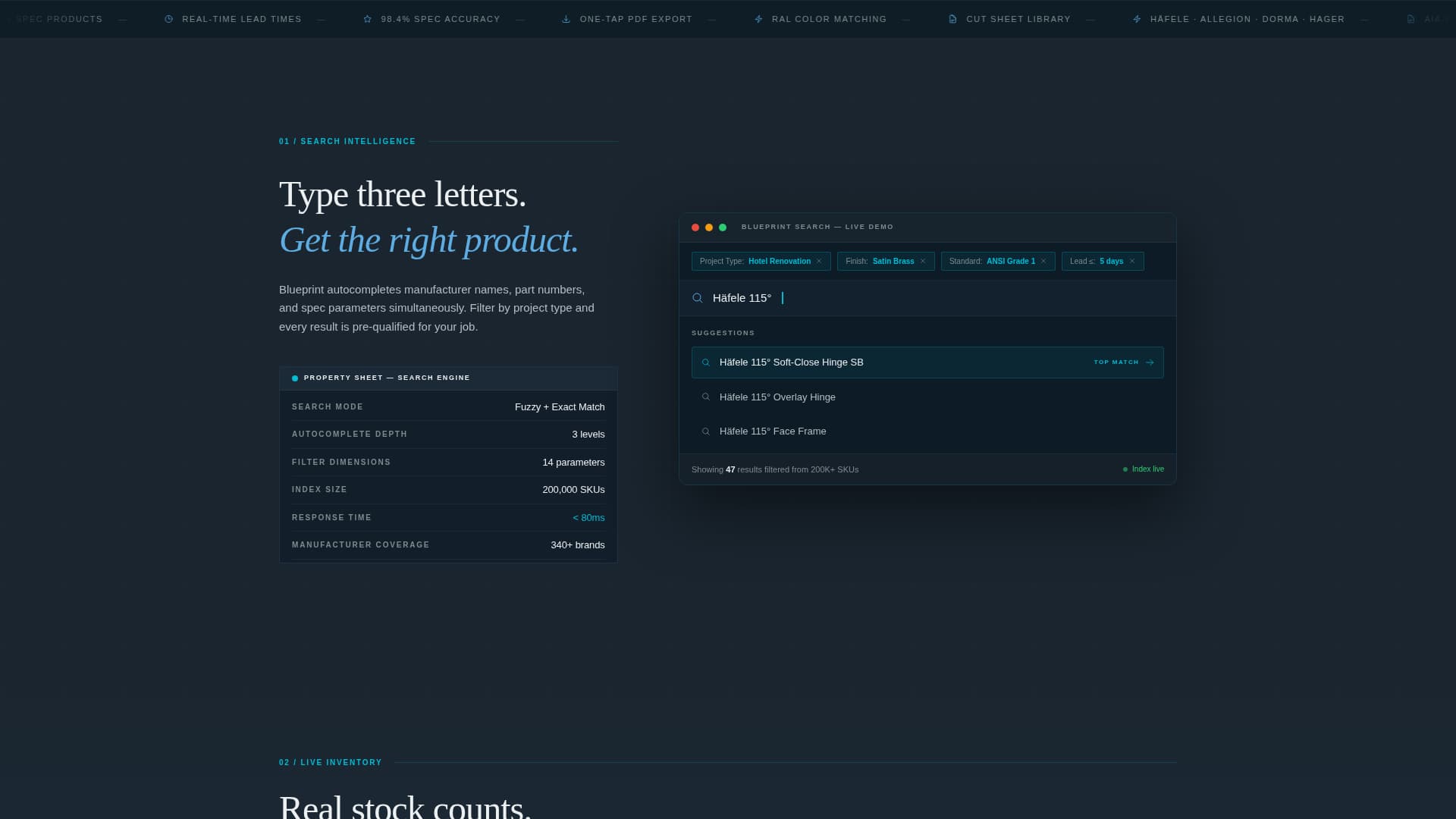Click the download icon beside One-Tap PDF Export
Image resolution: width=1456 pixels, height=819 pixels.
pyautogui.click(x=566, y=19)
